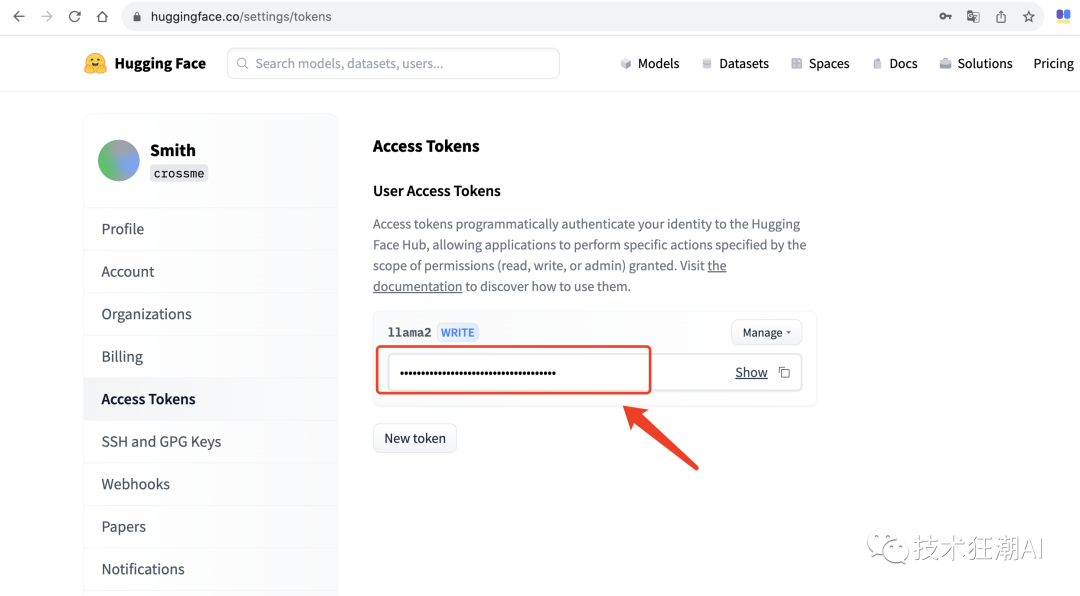Viewport: 1080px width, 596px height.
Task: Open the Billing settings section
Action: (122, 356)
